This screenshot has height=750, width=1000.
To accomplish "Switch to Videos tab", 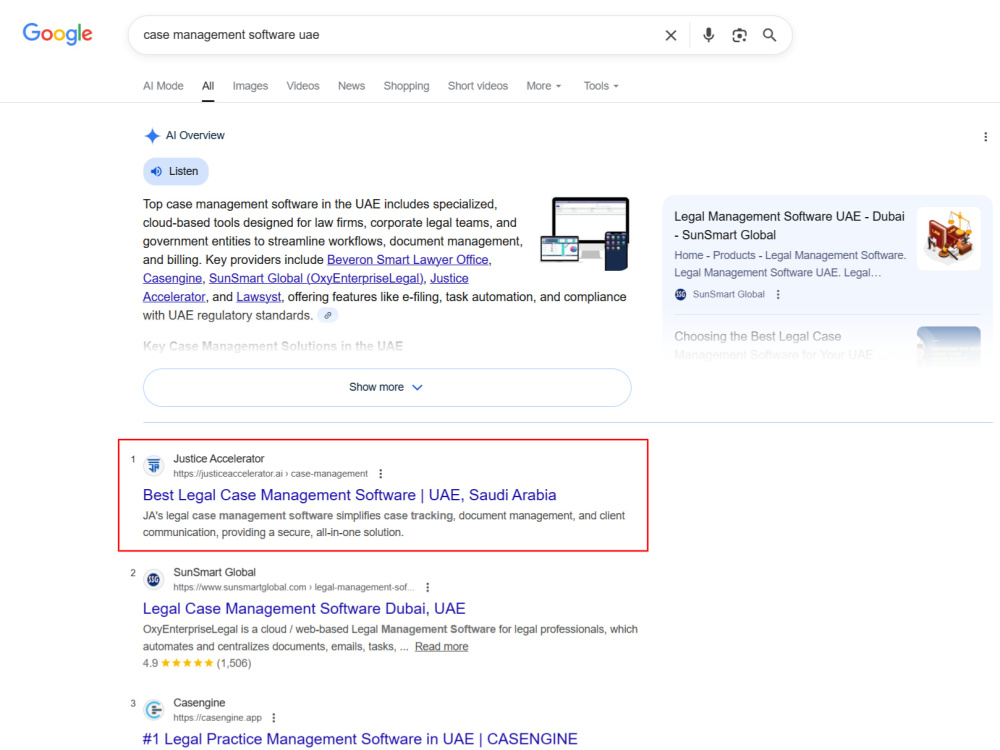I will pos(303,86).
